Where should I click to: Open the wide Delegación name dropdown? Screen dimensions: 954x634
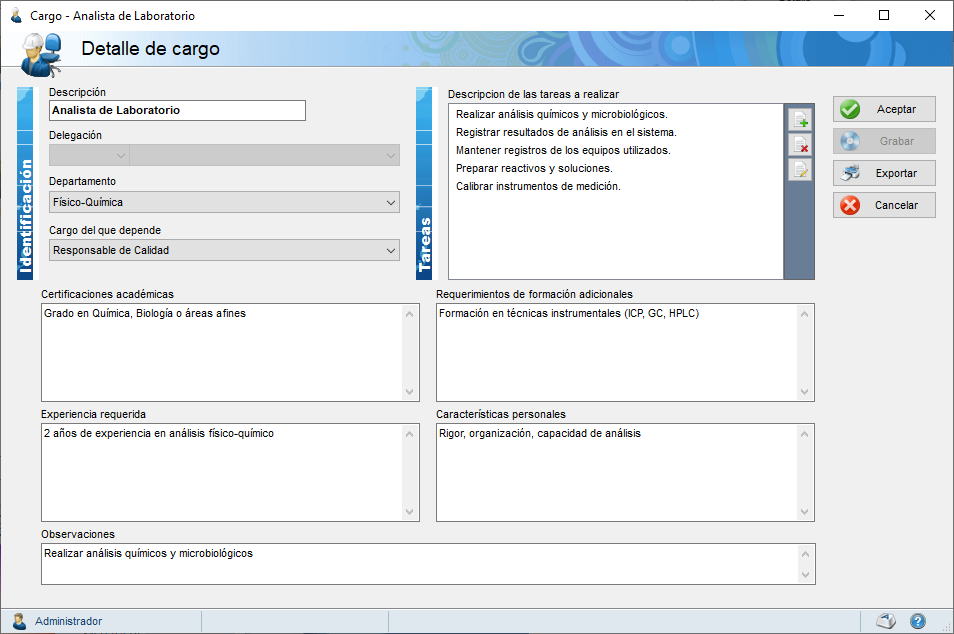[x=265, y=155]
